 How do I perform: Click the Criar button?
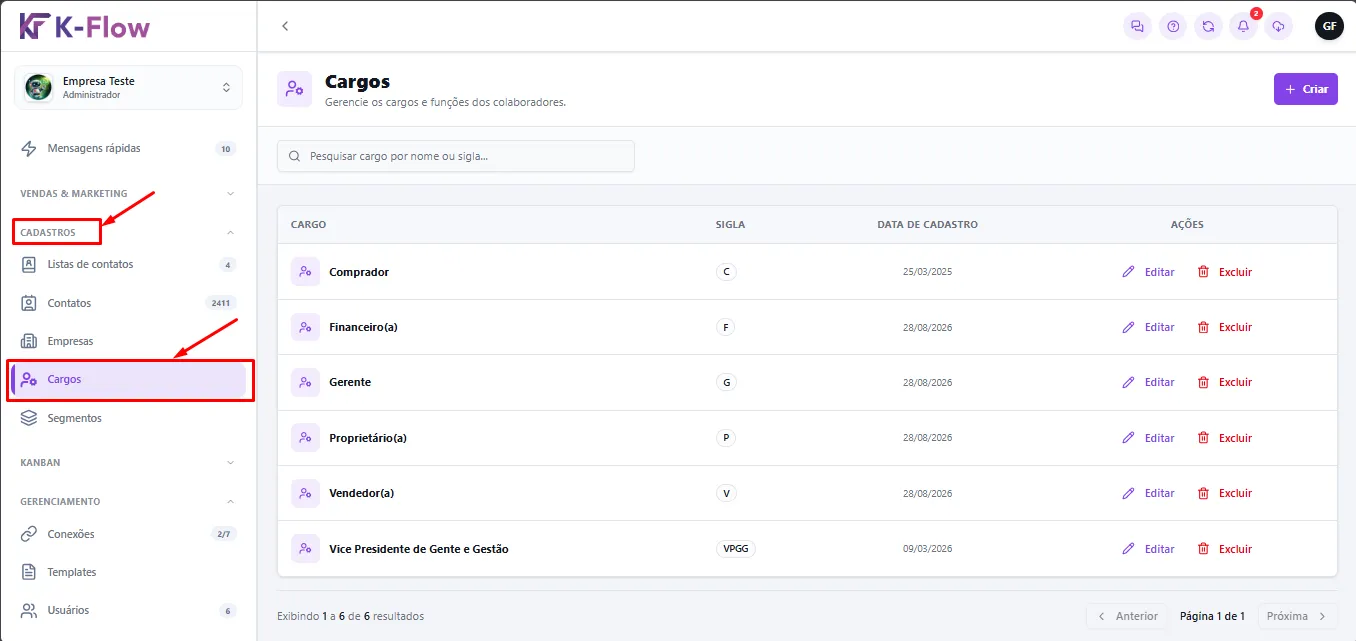click(1306, 89)
